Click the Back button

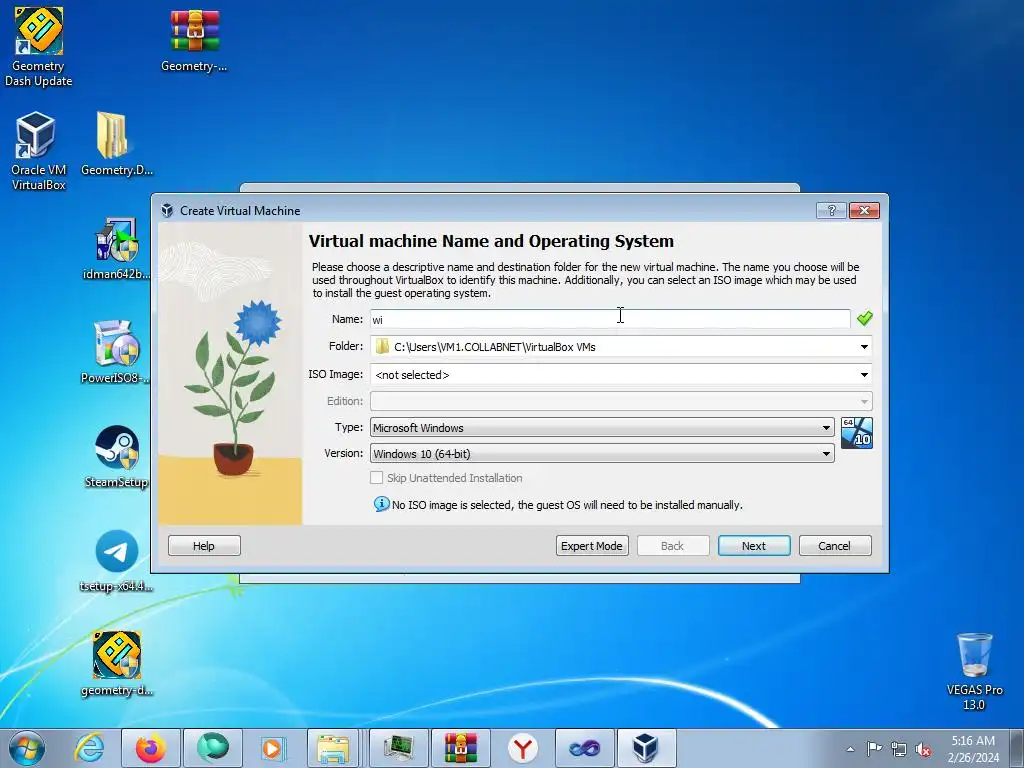pos(673,545)
